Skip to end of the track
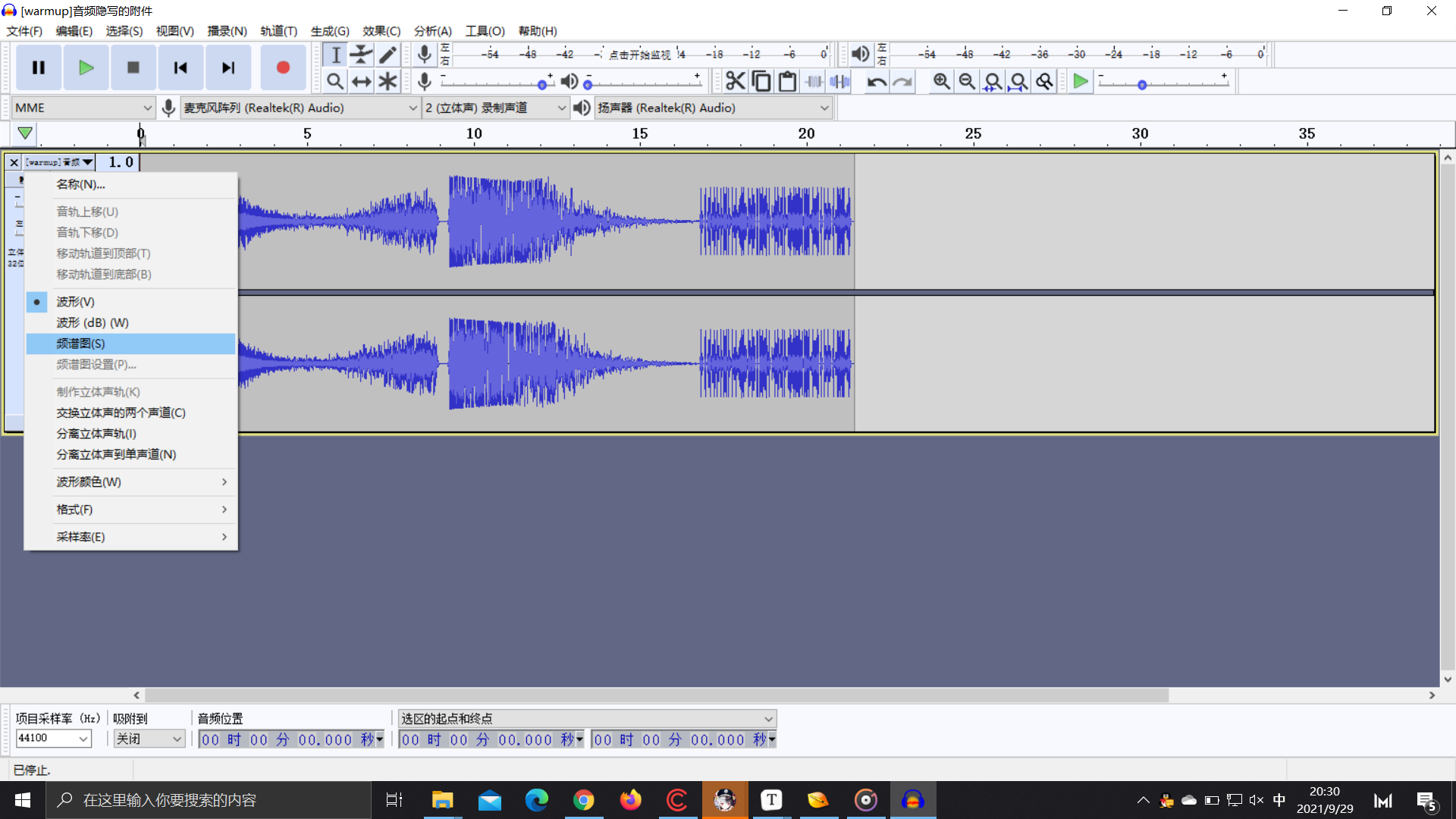The image size is (1456, 819). [x=227, y=67]
